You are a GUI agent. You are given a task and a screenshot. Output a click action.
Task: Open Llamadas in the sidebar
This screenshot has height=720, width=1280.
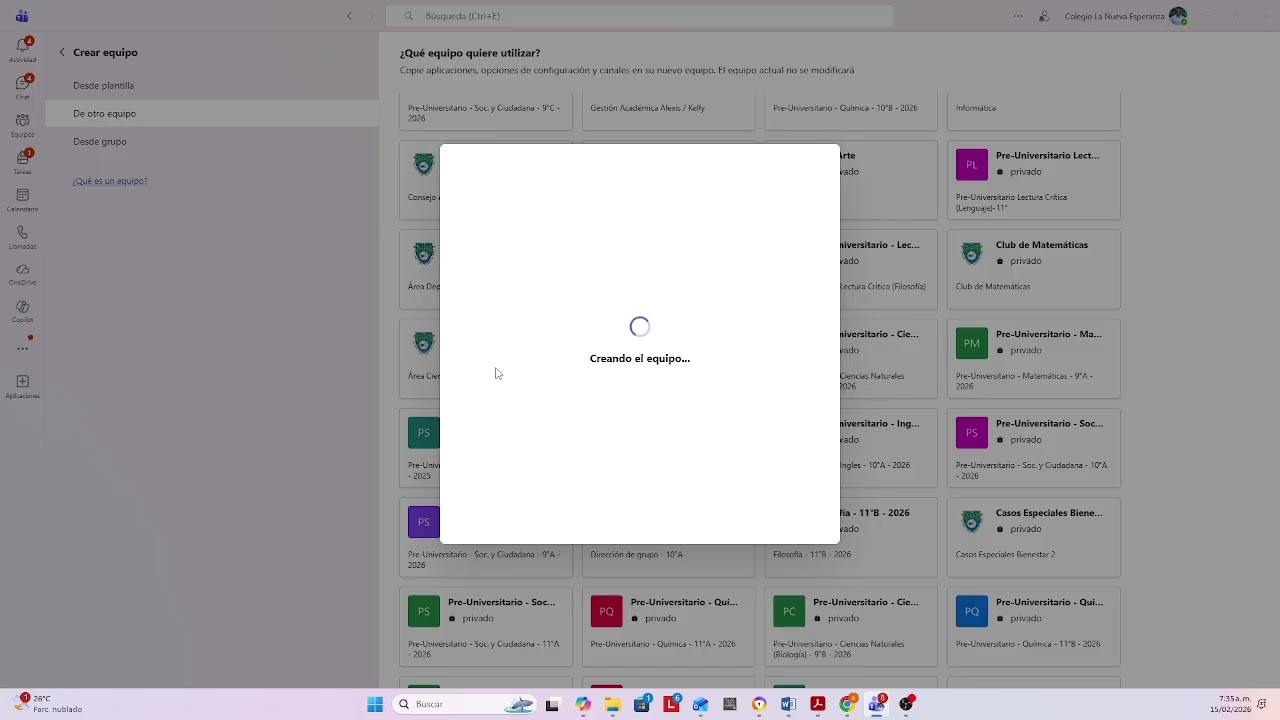[22, 236]
